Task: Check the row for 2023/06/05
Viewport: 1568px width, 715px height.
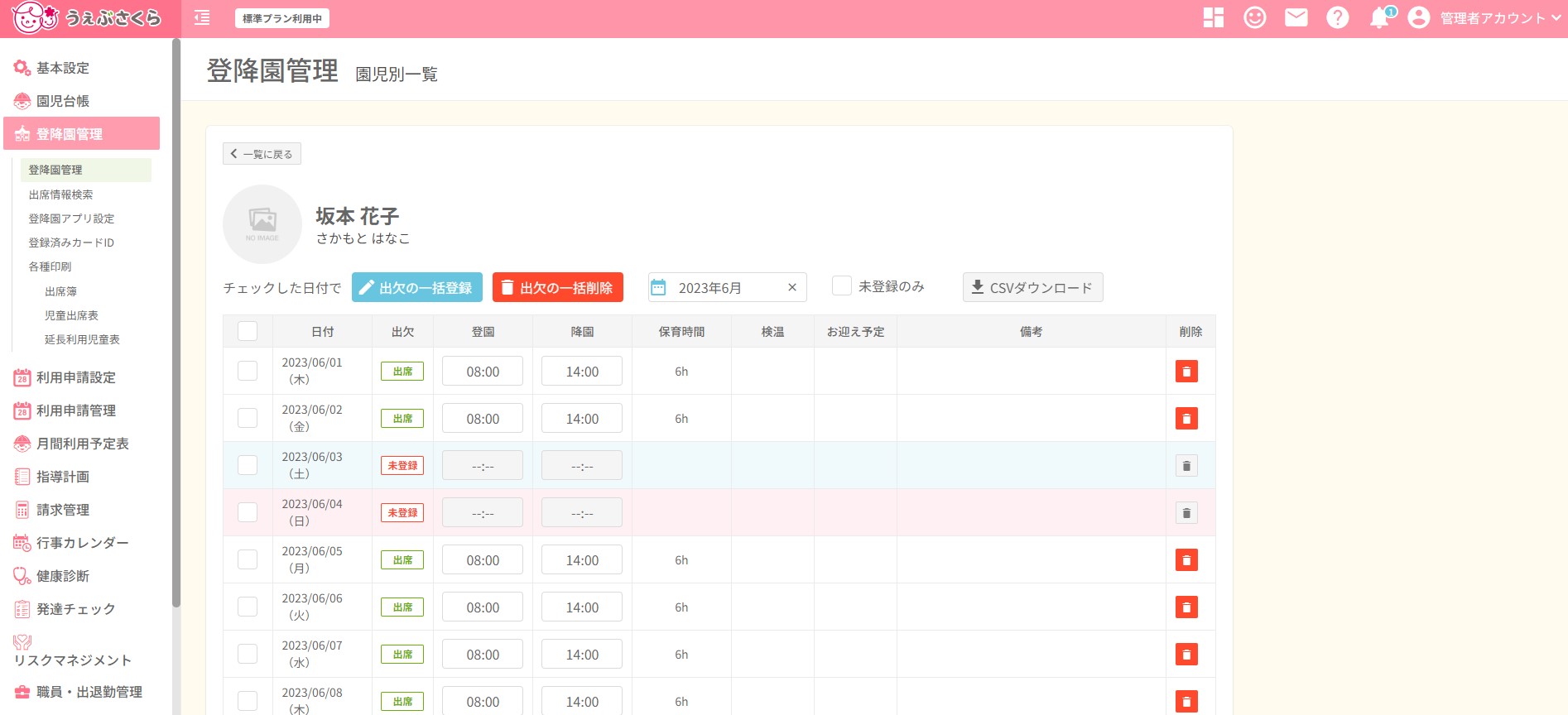Action: [x=248, y=559]
